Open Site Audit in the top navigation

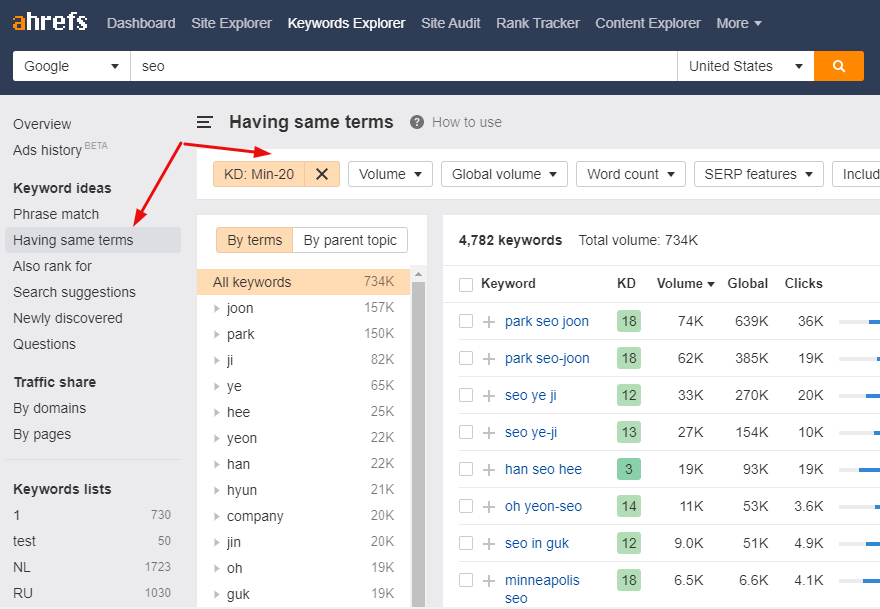point(451,23)
